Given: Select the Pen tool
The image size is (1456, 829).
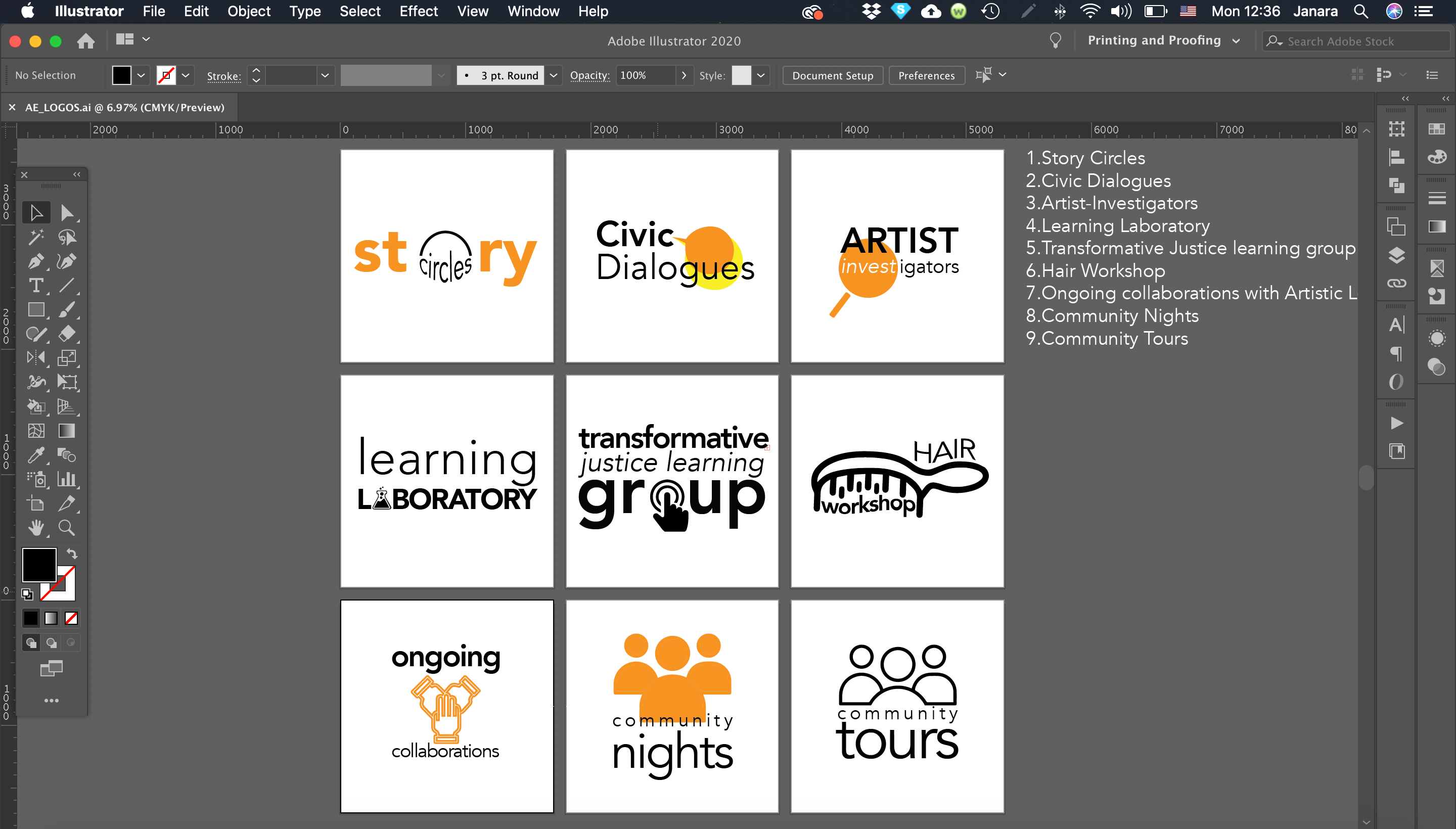Looking at the screenshot, I should [36, 261].
